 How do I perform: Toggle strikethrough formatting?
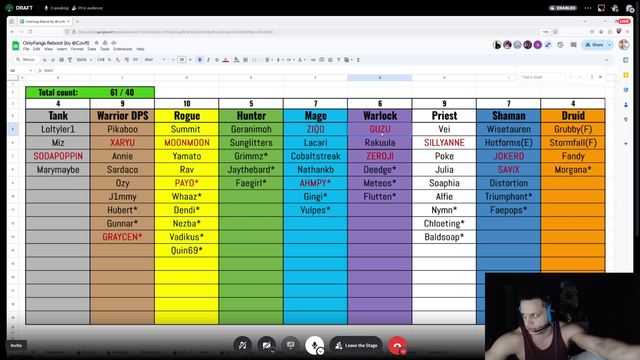click(x=217, y=60)
